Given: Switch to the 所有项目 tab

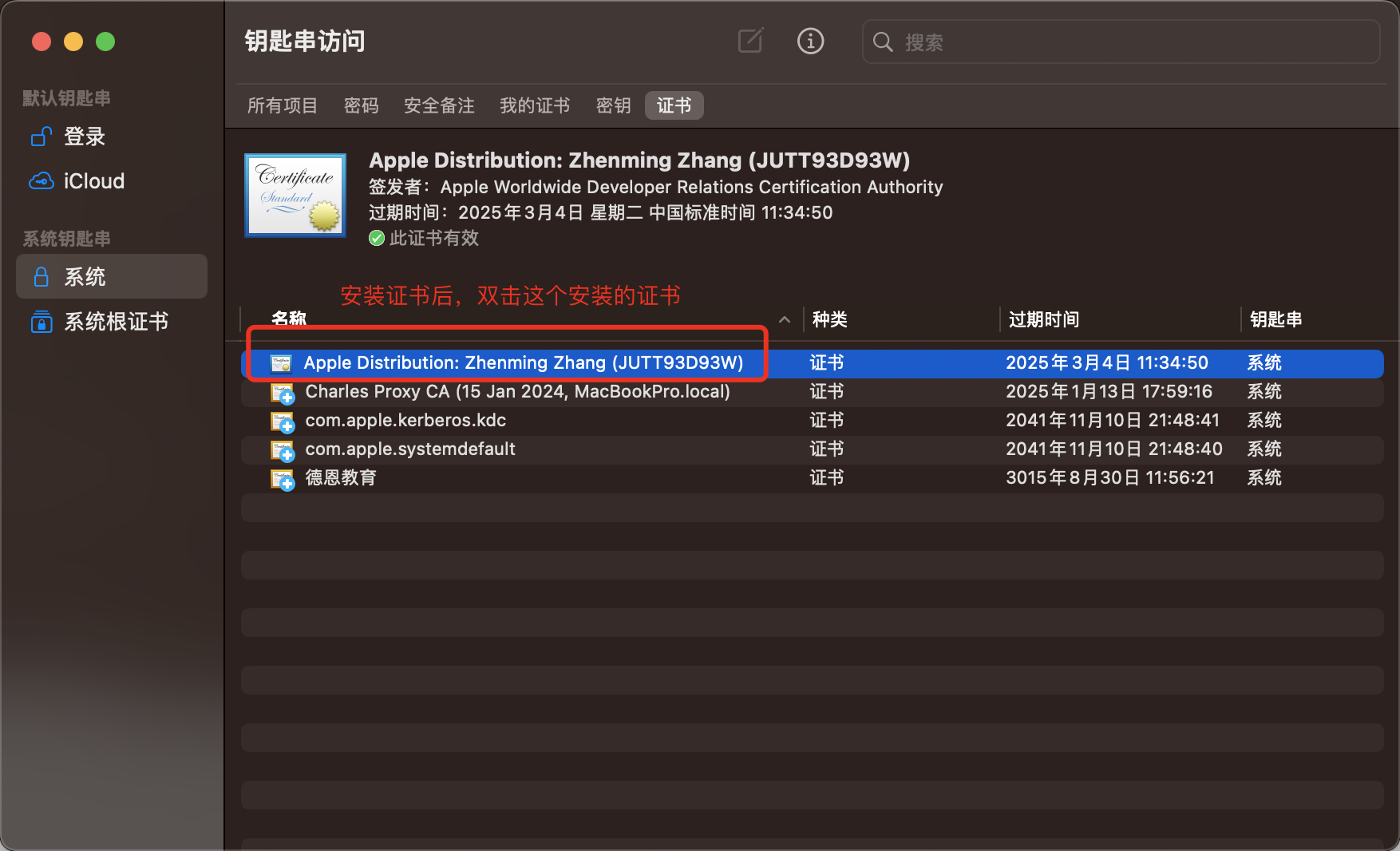Looking at the screenshot, I should (283, 105).
